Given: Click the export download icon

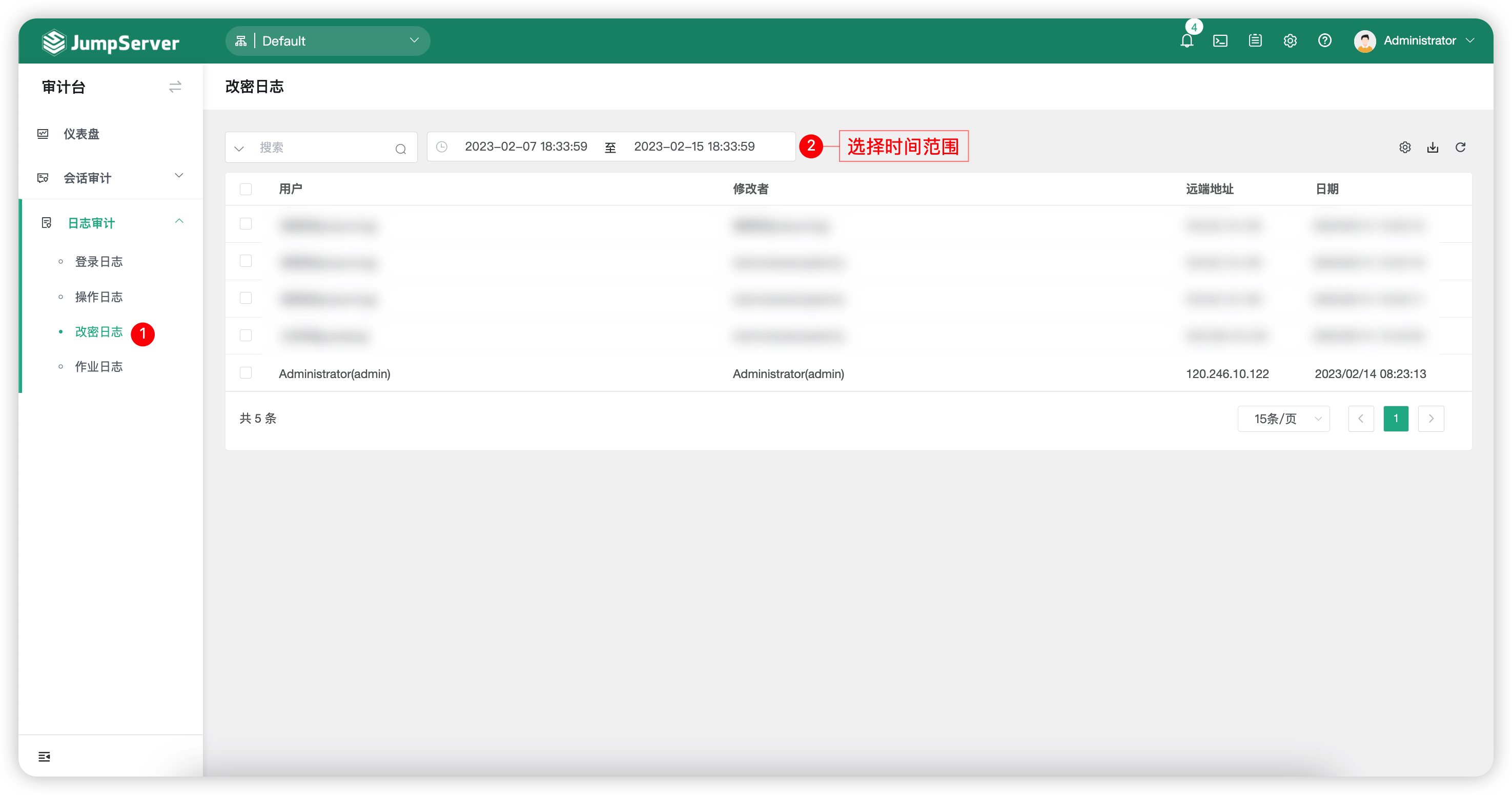Looking at the screenshot, I should (x=1432, y=147).
